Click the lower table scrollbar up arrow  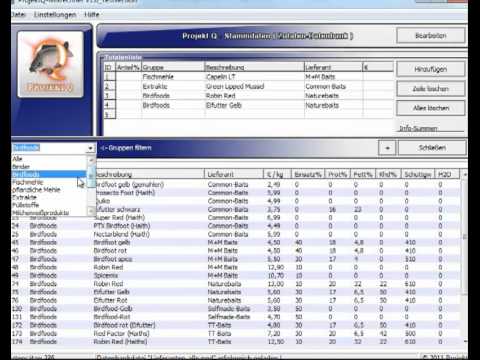coord(465,174)
